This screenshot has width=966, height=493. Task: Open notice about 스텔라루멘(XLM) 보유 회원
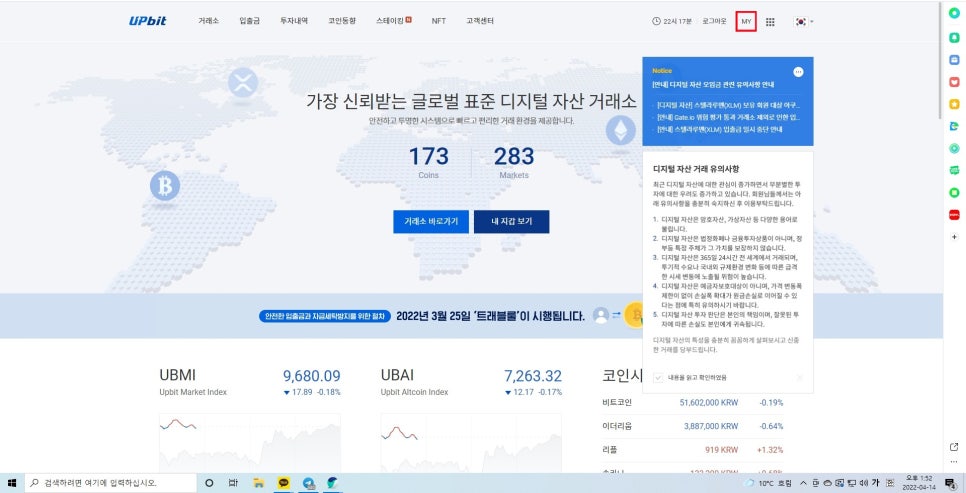(728, 105)
